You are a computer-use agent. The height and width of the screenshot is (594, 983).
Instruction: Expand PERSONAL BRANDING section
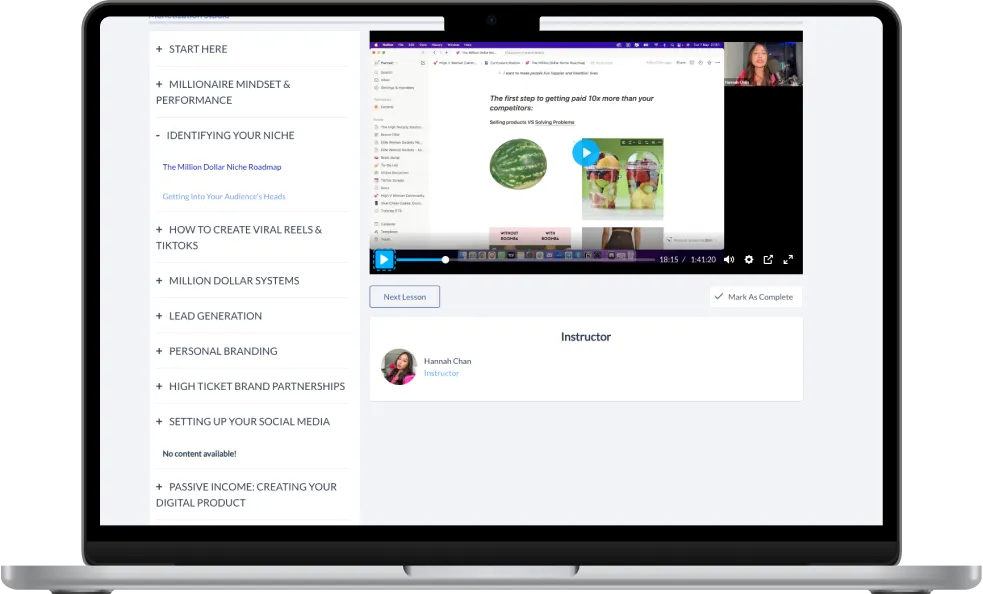(216, 351)
